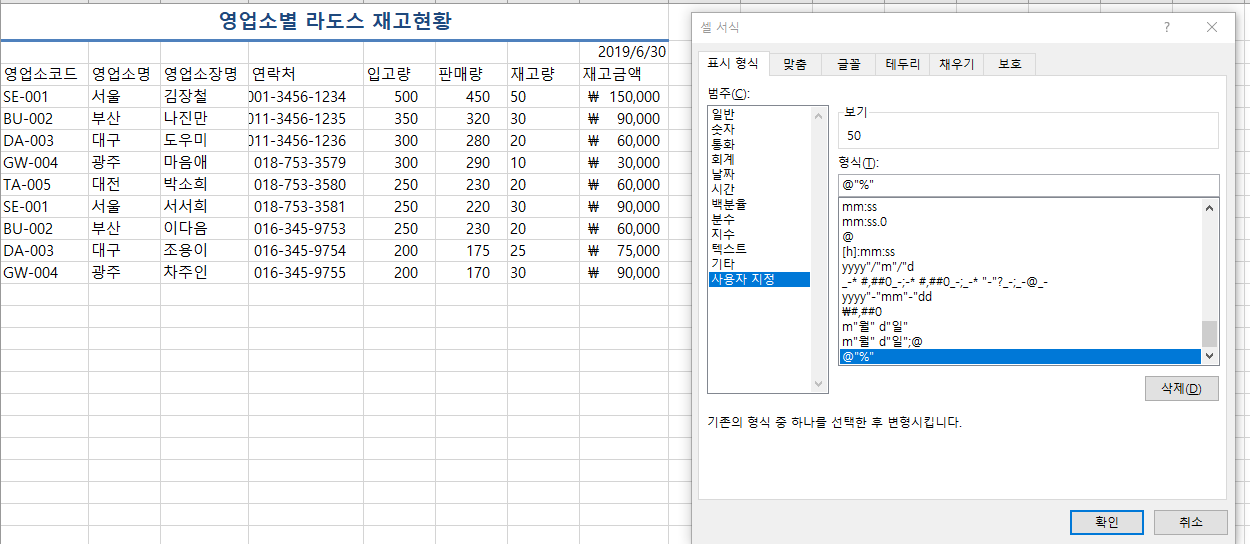The image size is (1250, 544).
Task: Click the 취소 button
Action: 1190,522
